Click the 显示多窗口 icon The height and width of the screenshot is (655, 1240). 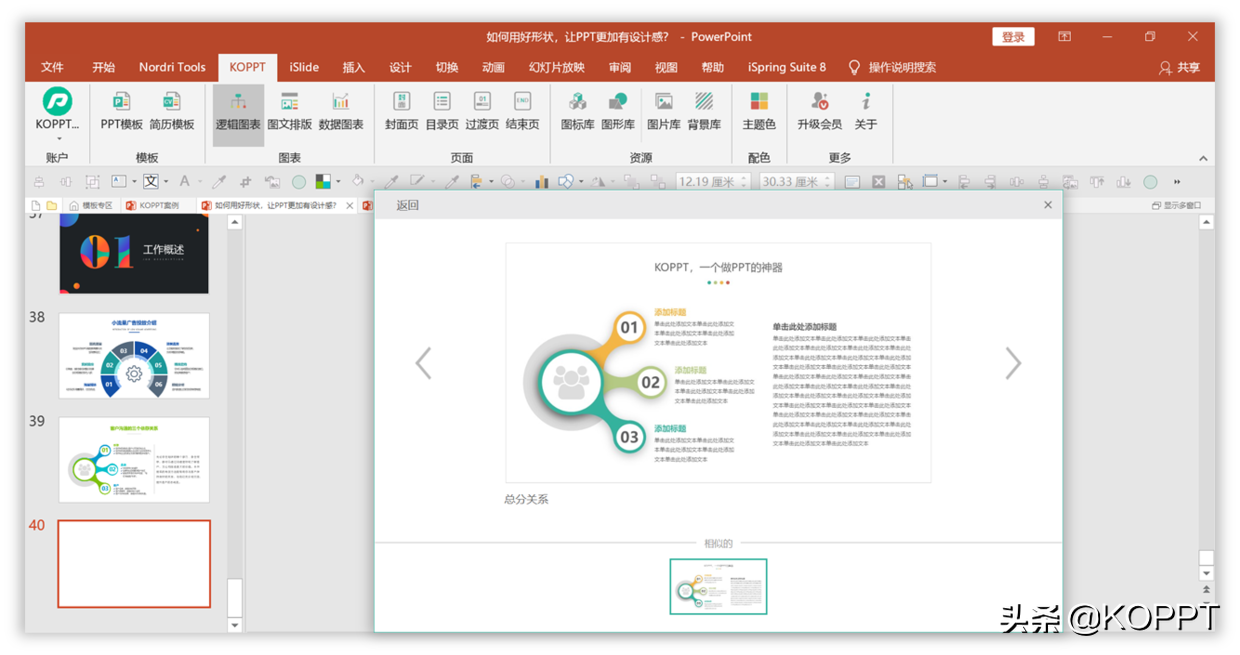click(1176, 205)
